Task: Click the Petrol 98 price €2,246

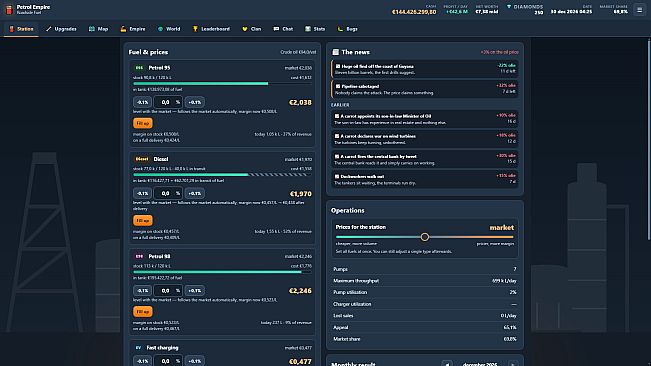Action: 300,291
